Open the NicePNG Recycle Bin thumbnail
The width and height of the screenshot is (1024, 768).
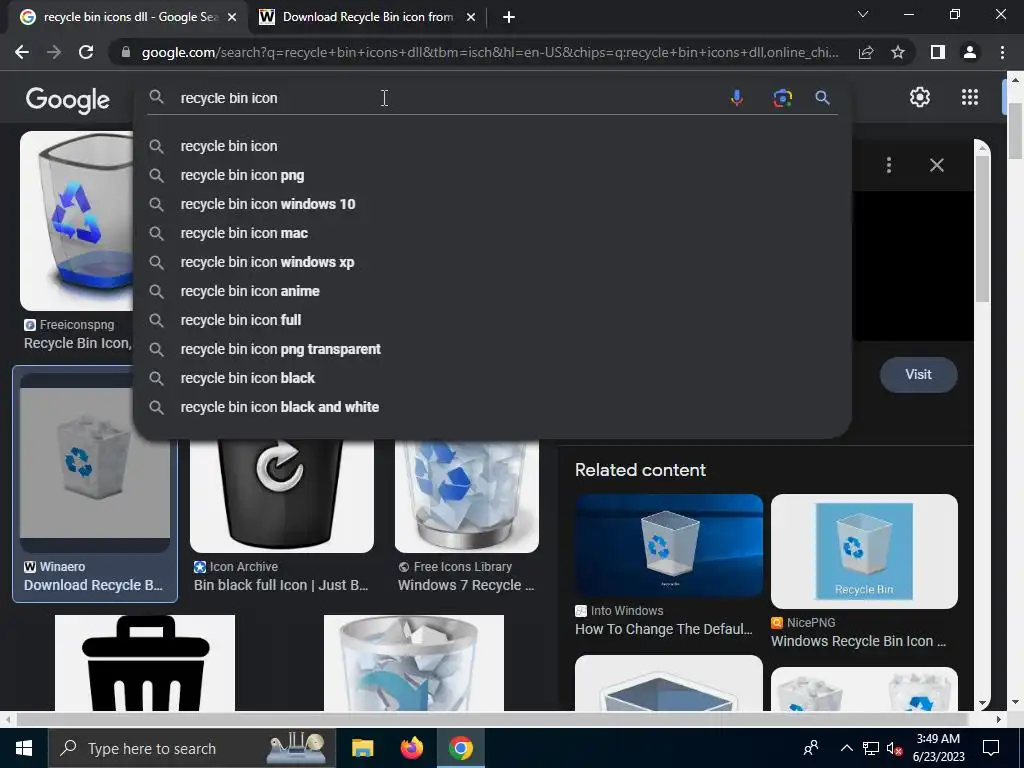[864, 551]
